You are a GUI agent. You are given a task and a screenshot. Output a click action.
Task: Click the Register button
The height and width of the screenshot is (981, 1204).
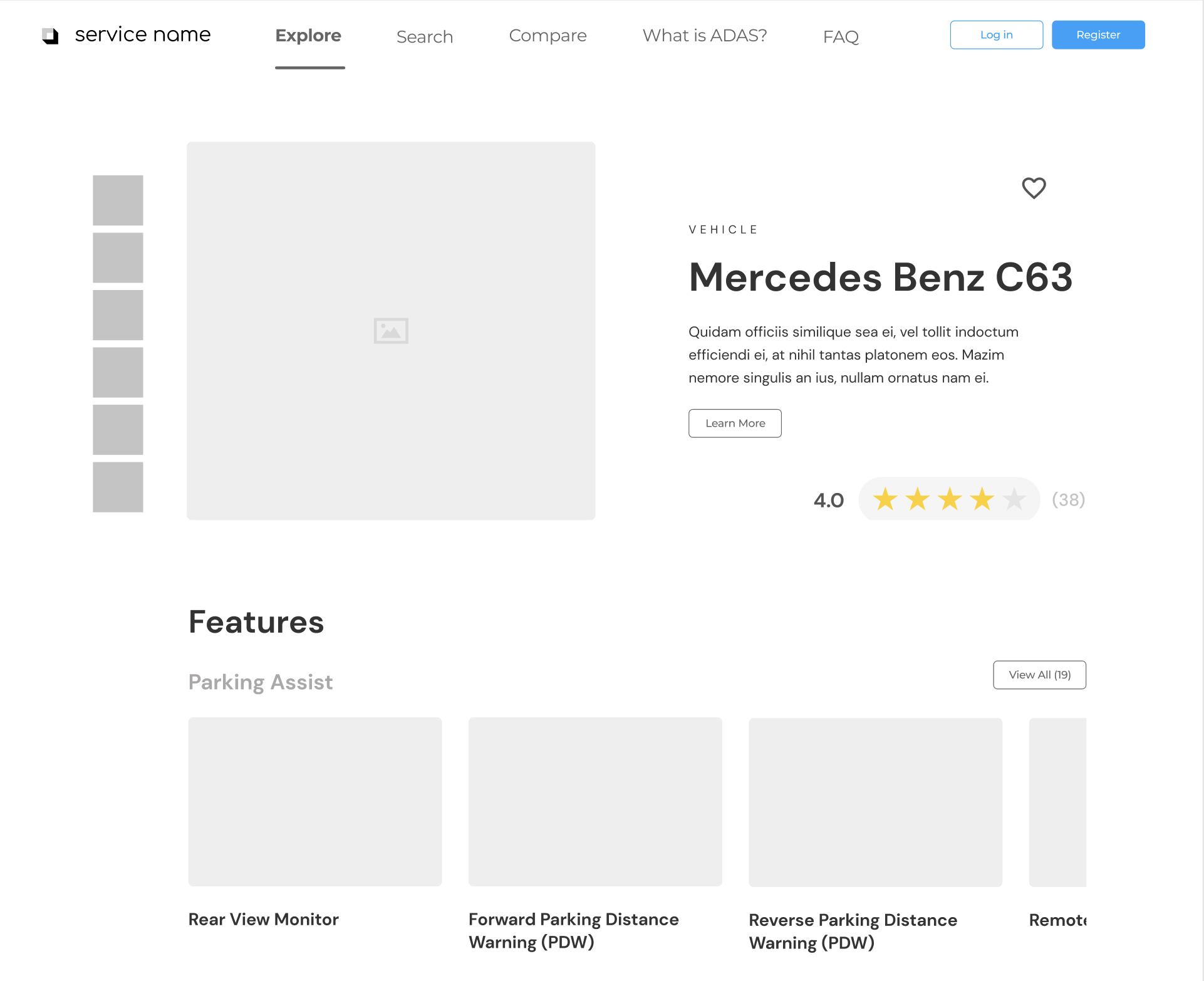[x=1098, y=35]
